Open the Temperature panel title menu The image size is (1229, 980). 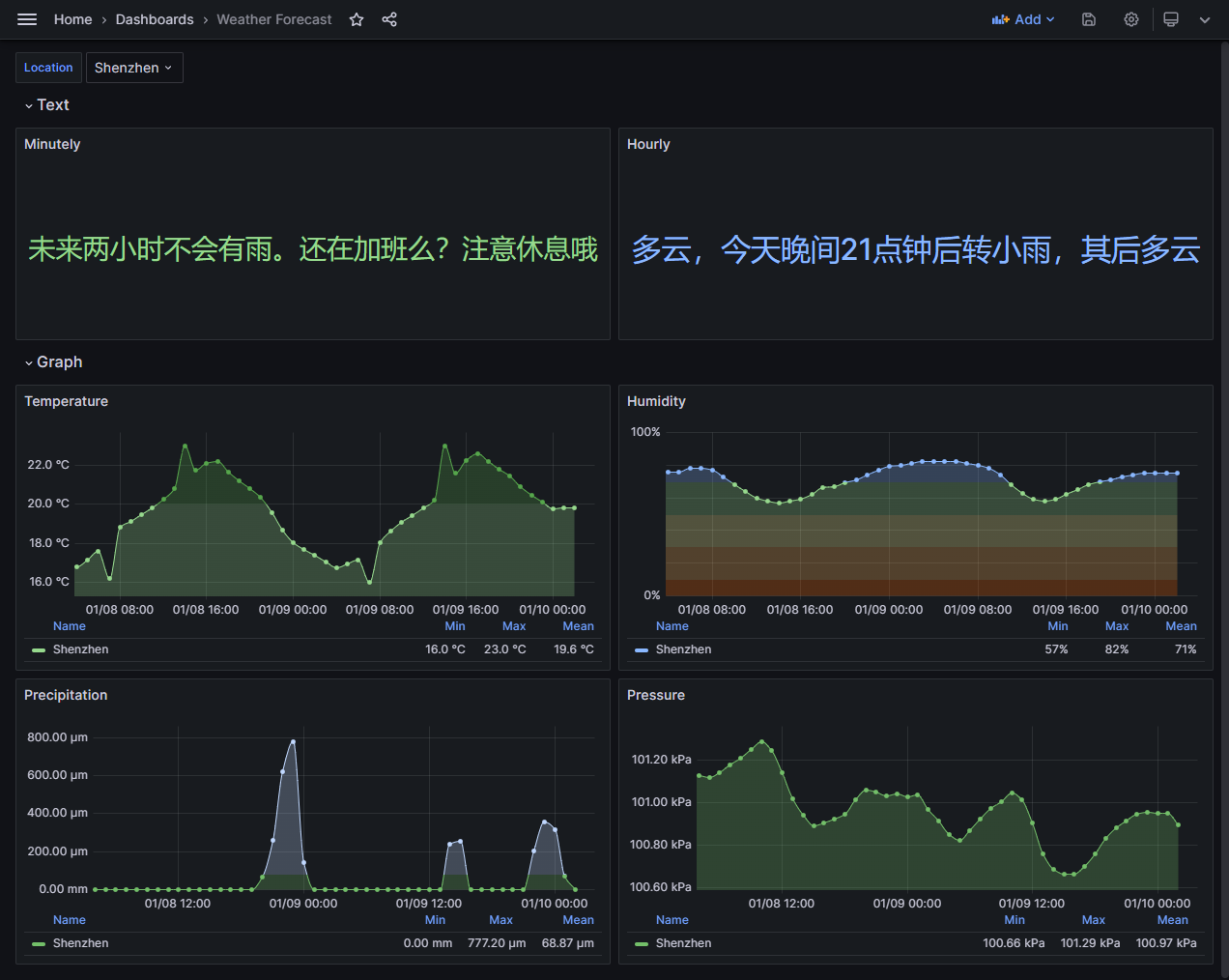click(x=66, y=401)
